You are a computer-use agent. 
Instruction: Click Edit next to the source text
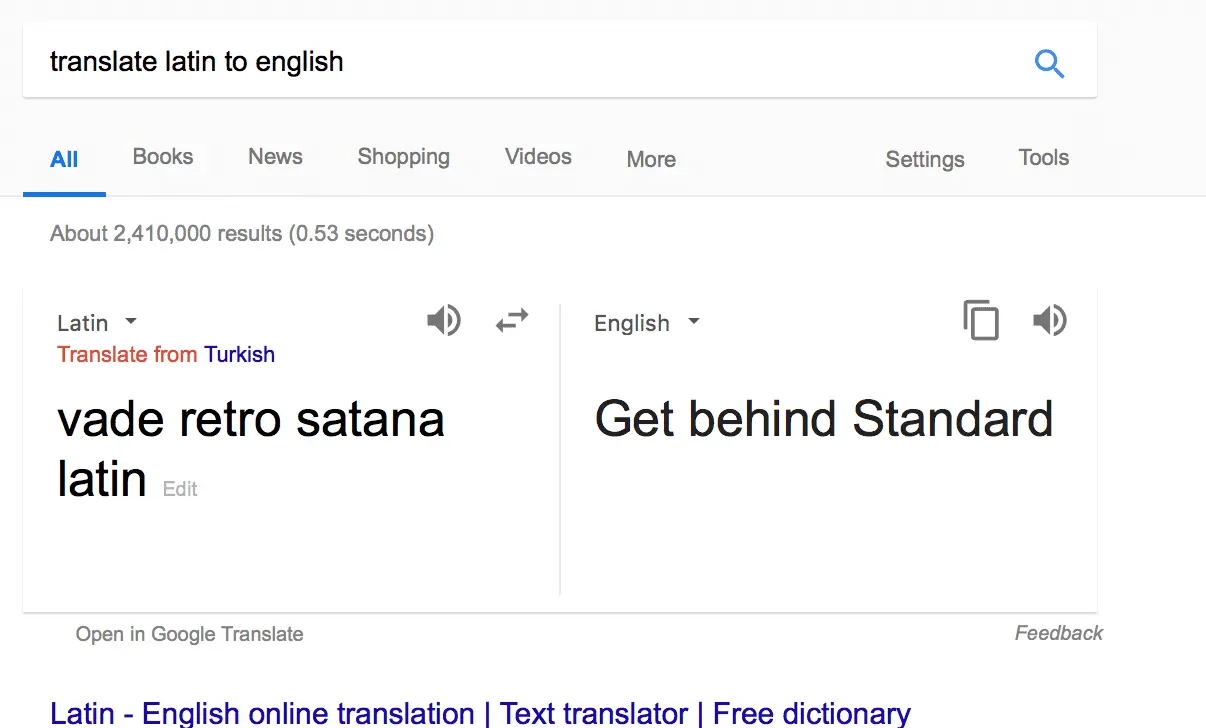[x=180, y=489]
